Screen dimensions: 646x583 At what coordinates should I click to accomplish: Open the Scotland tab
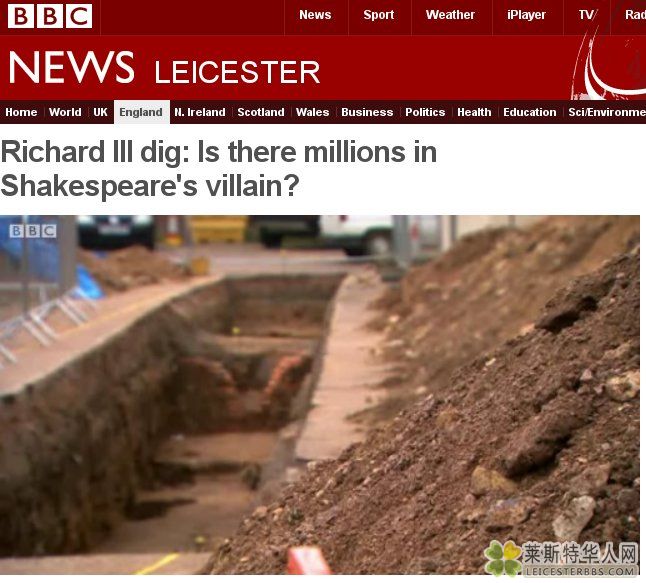(x=261, y=112)
